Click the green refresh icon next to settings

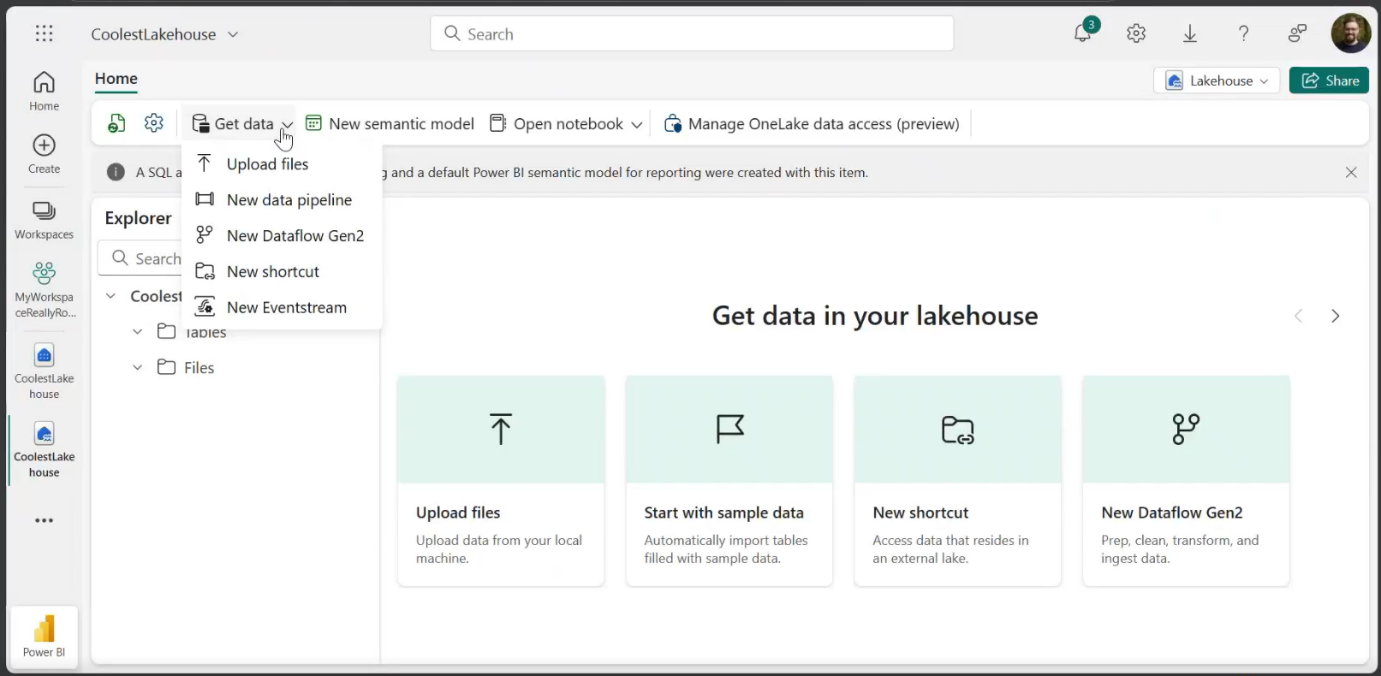(117, 122)
